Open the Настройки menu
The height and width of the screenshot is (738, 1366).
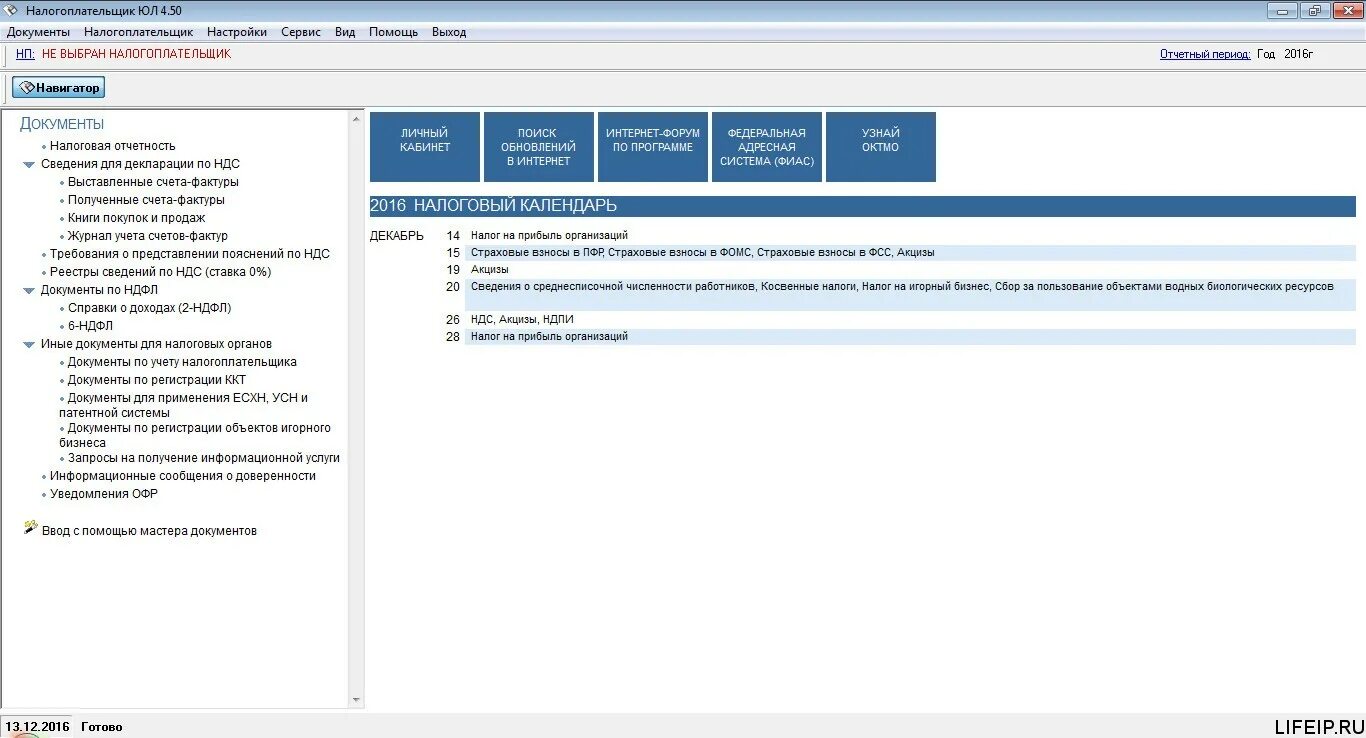click(237, 32)
